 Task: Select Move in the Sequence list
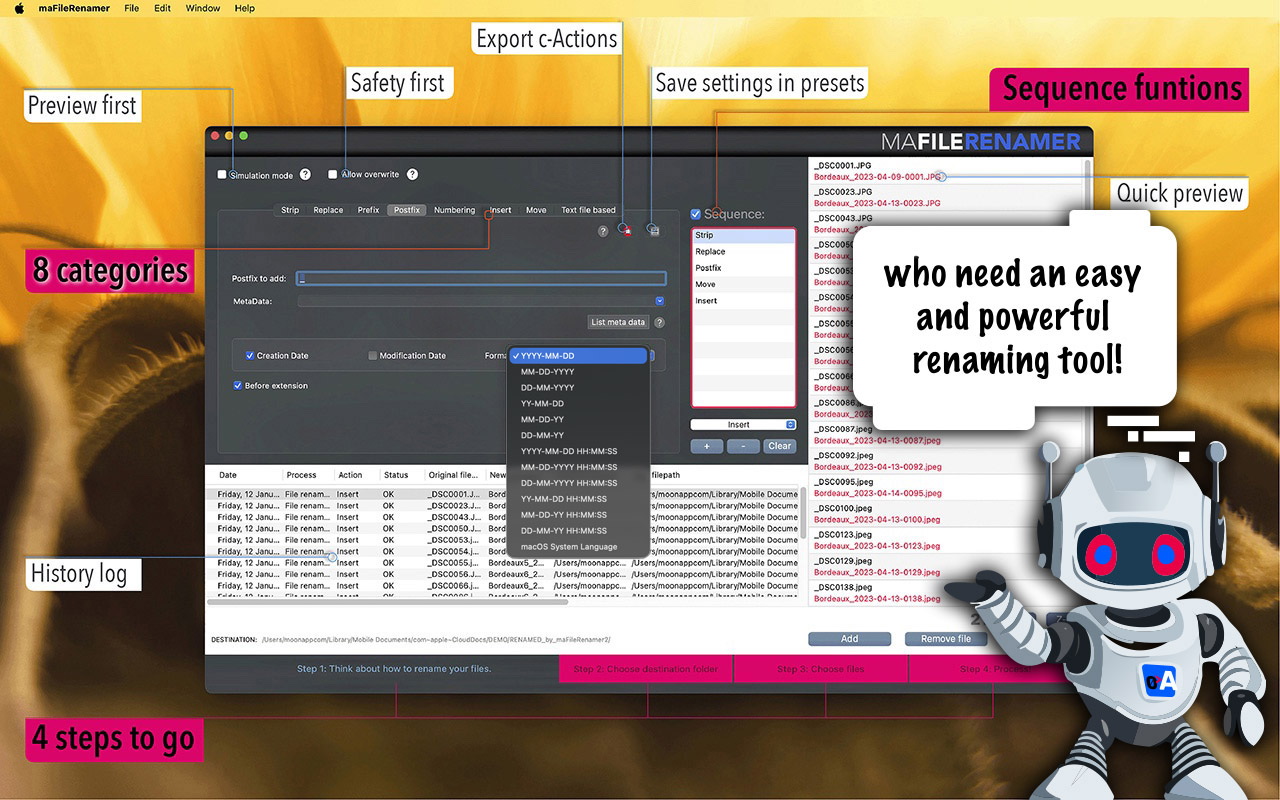tap(743, 285)
